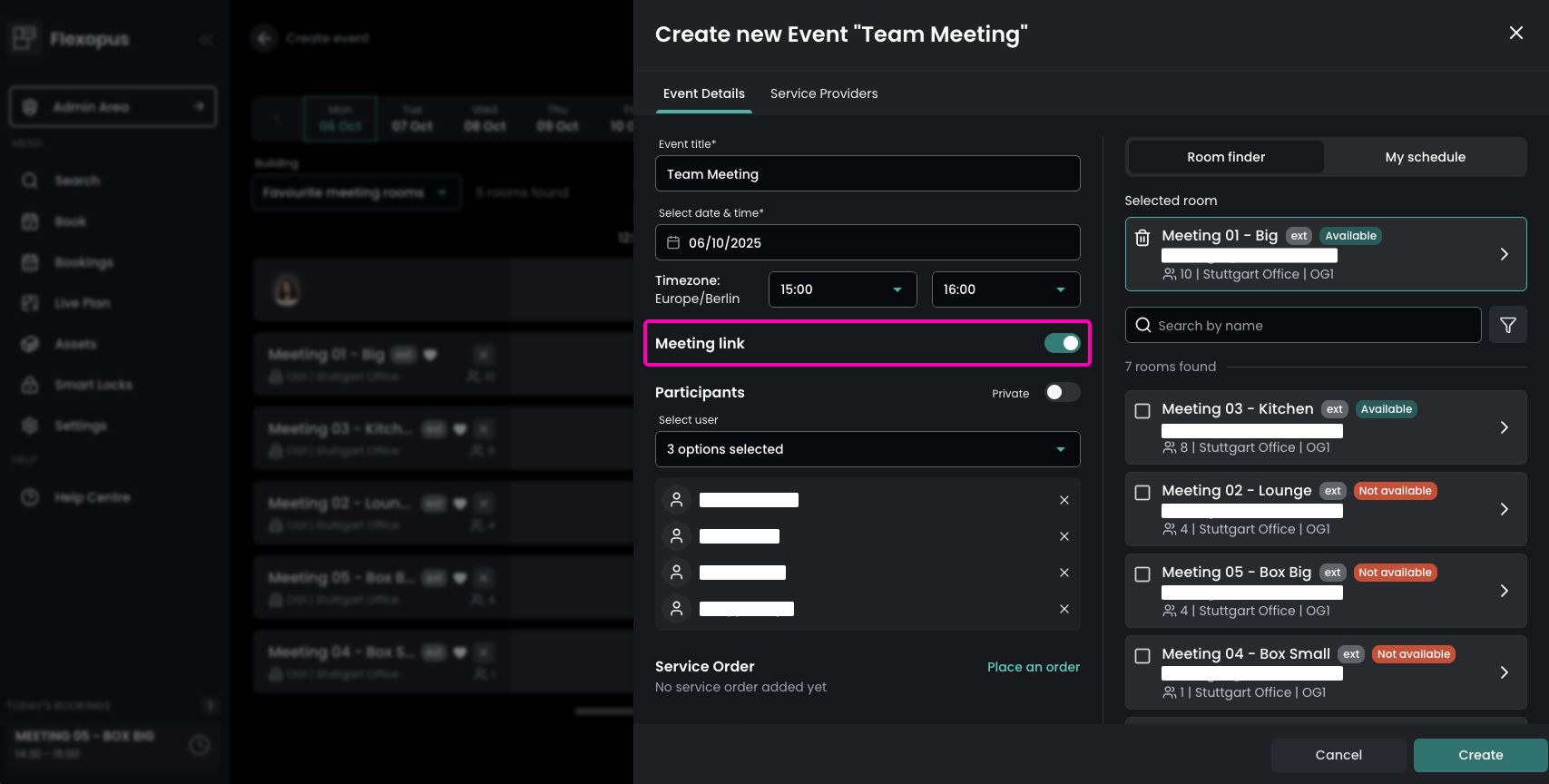Viewport: 1549px width, 784px height.
Task: Enable the Private participants toggle
Action: (1061, 392)
